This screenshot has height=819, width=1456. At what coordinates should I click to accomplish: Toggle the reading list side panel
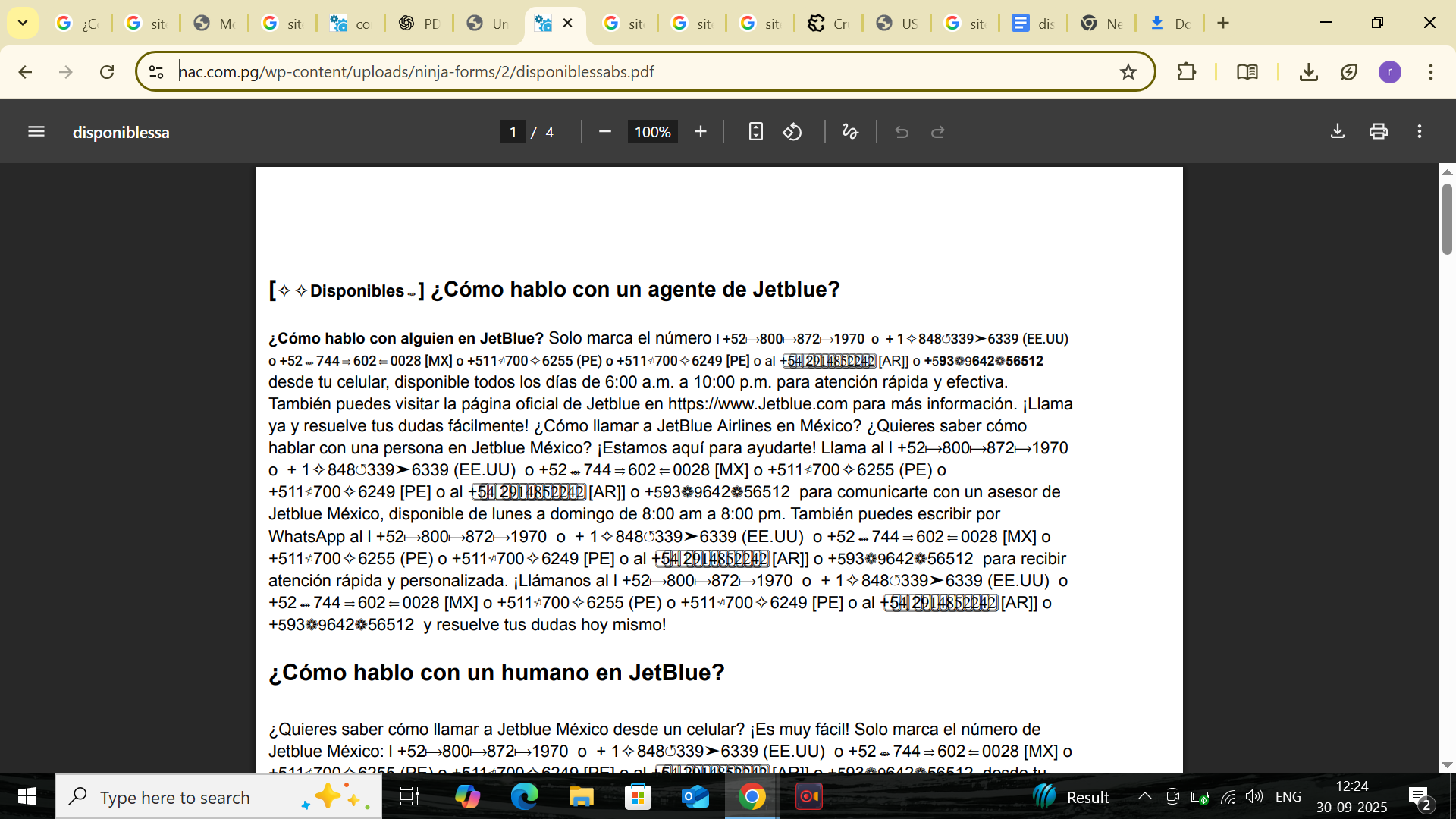[x=1247, y=72]
